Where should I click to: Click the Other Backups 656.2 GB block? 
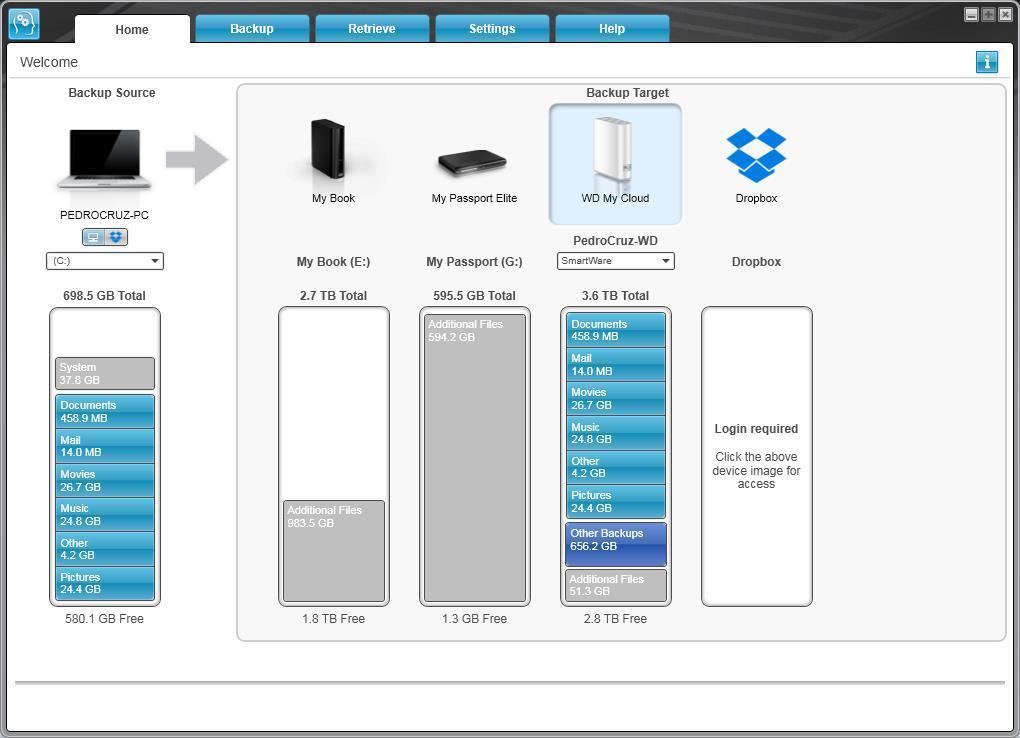[x=616, y=544]
